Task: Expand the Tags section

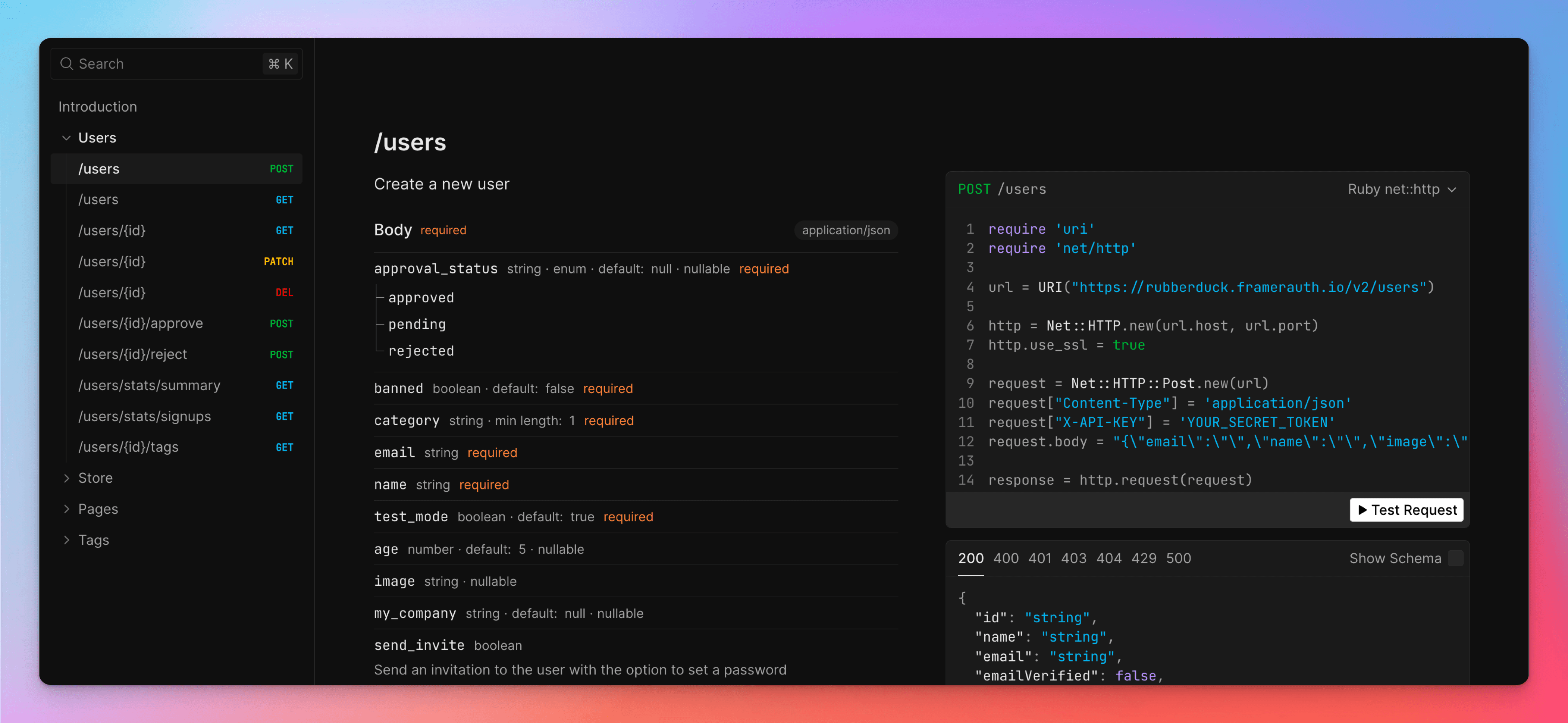Action: 66,541
